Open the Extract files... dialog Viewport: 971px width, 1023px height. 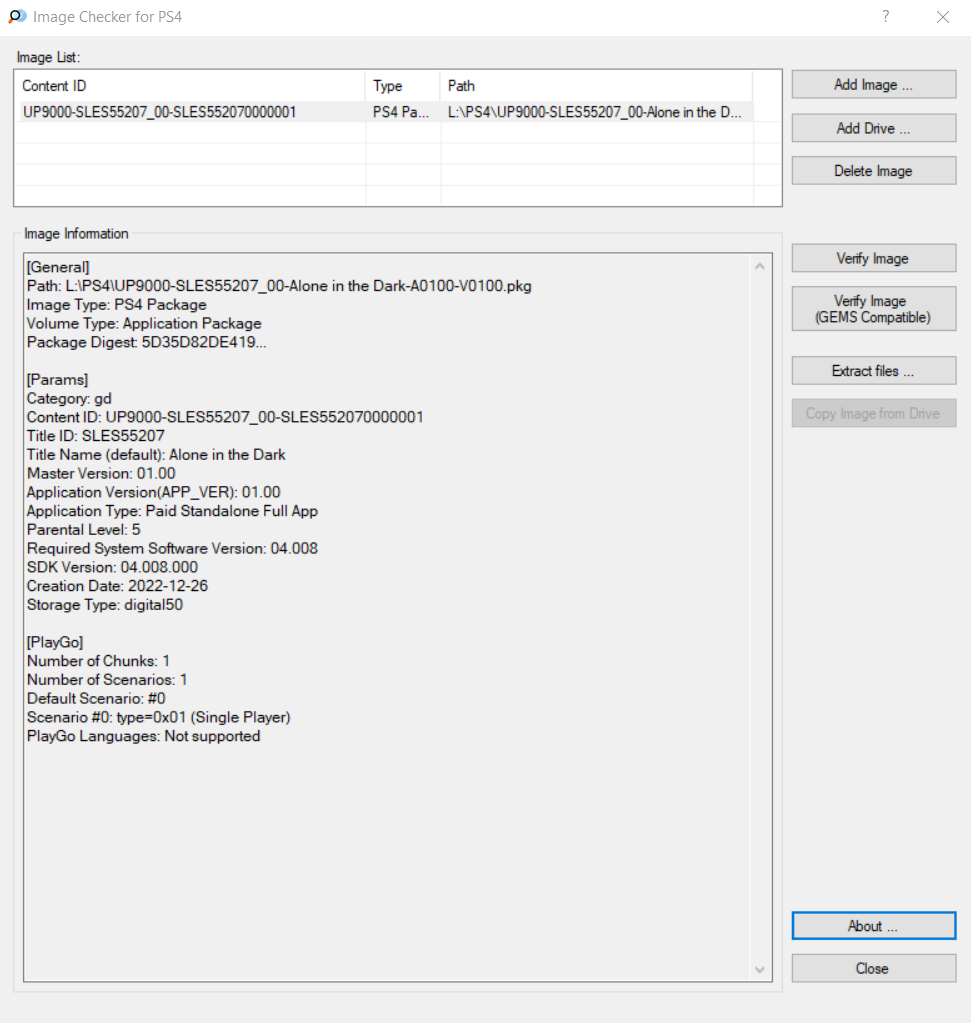[x=873, y=371]
